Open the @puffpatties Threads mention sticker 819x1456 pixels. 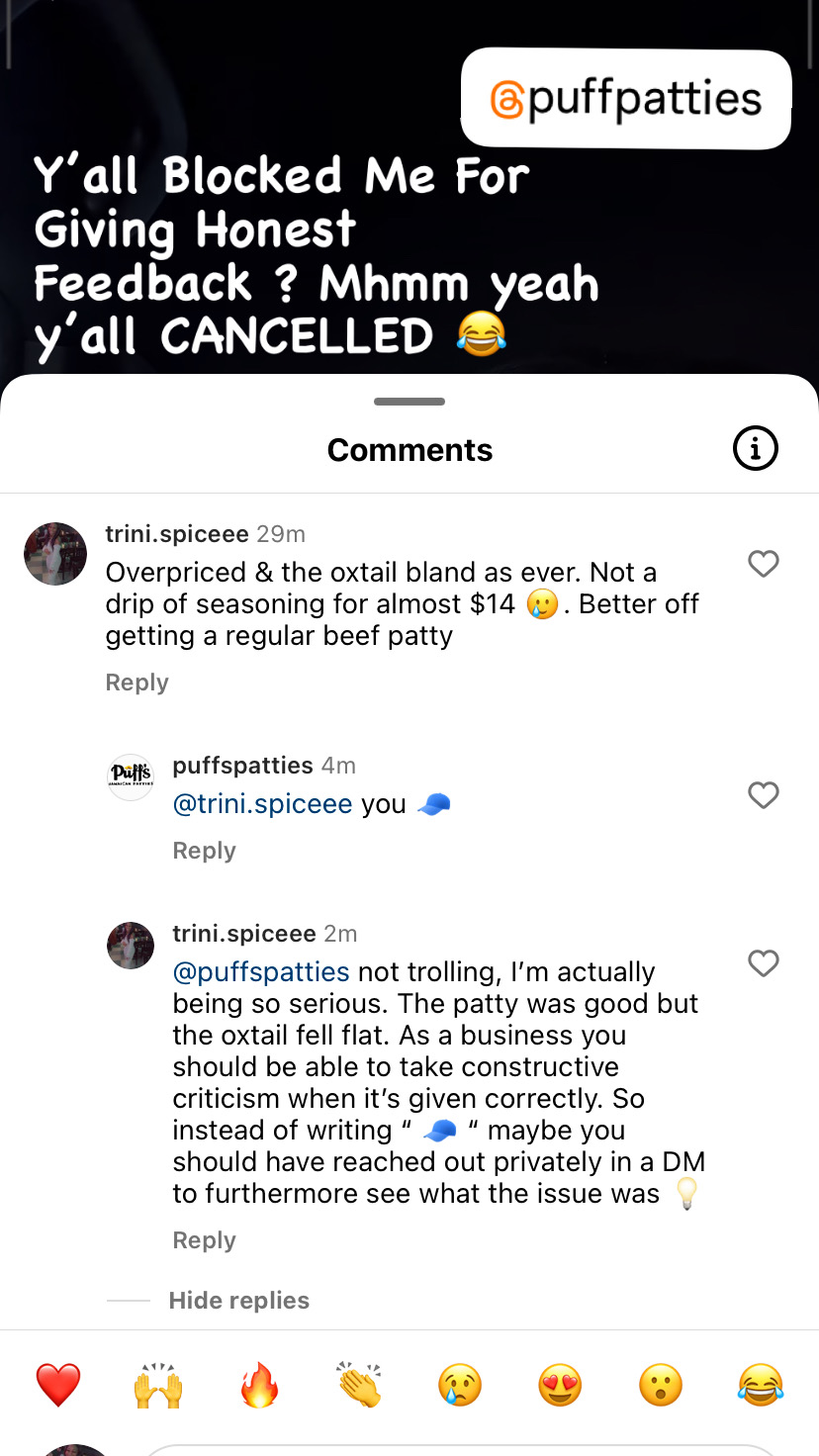click(x=626, y=99)
